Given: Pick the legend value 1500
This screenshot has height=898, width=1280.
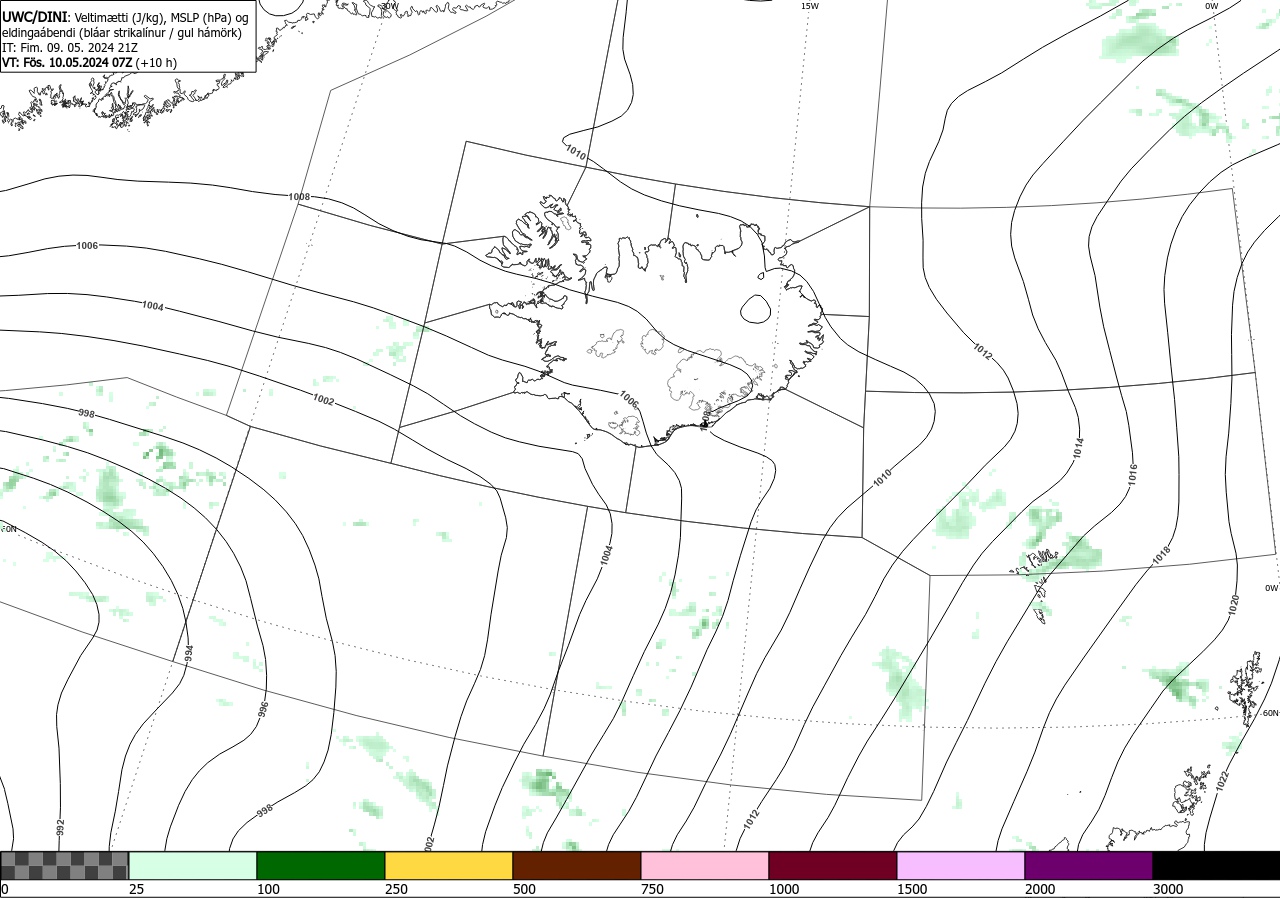Looking at the screenshot, I should (x=912, y=889).
